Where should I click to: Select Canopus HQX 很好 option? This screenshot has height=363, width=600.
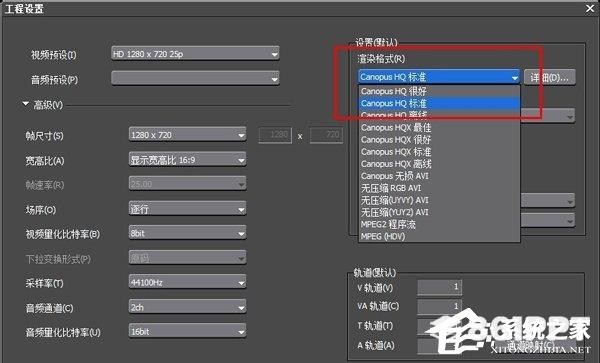point(439,140)
